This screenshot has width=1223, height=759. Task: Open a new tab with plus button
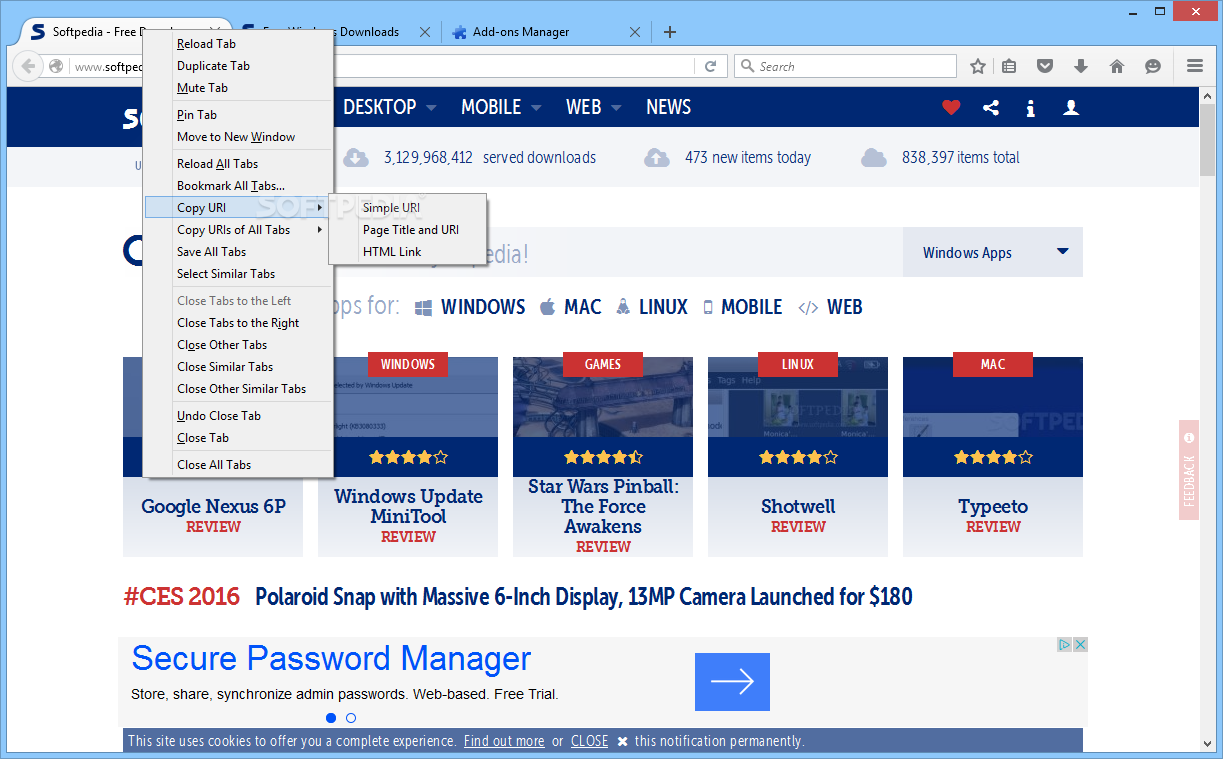click(x=670, y=32)
